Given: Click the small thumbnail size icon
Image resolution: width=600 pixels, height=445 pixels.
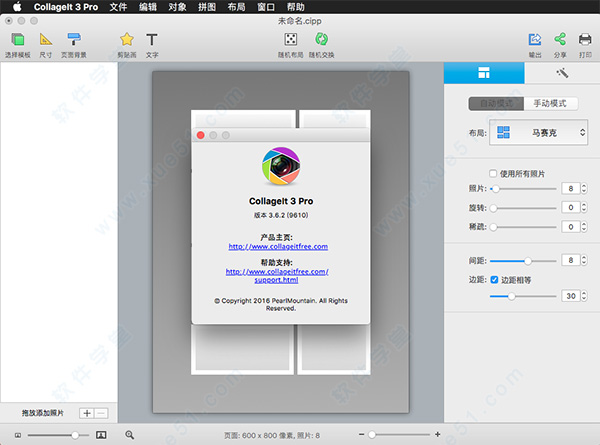Looking at the screenshot, I should click(x=18, y=435).
